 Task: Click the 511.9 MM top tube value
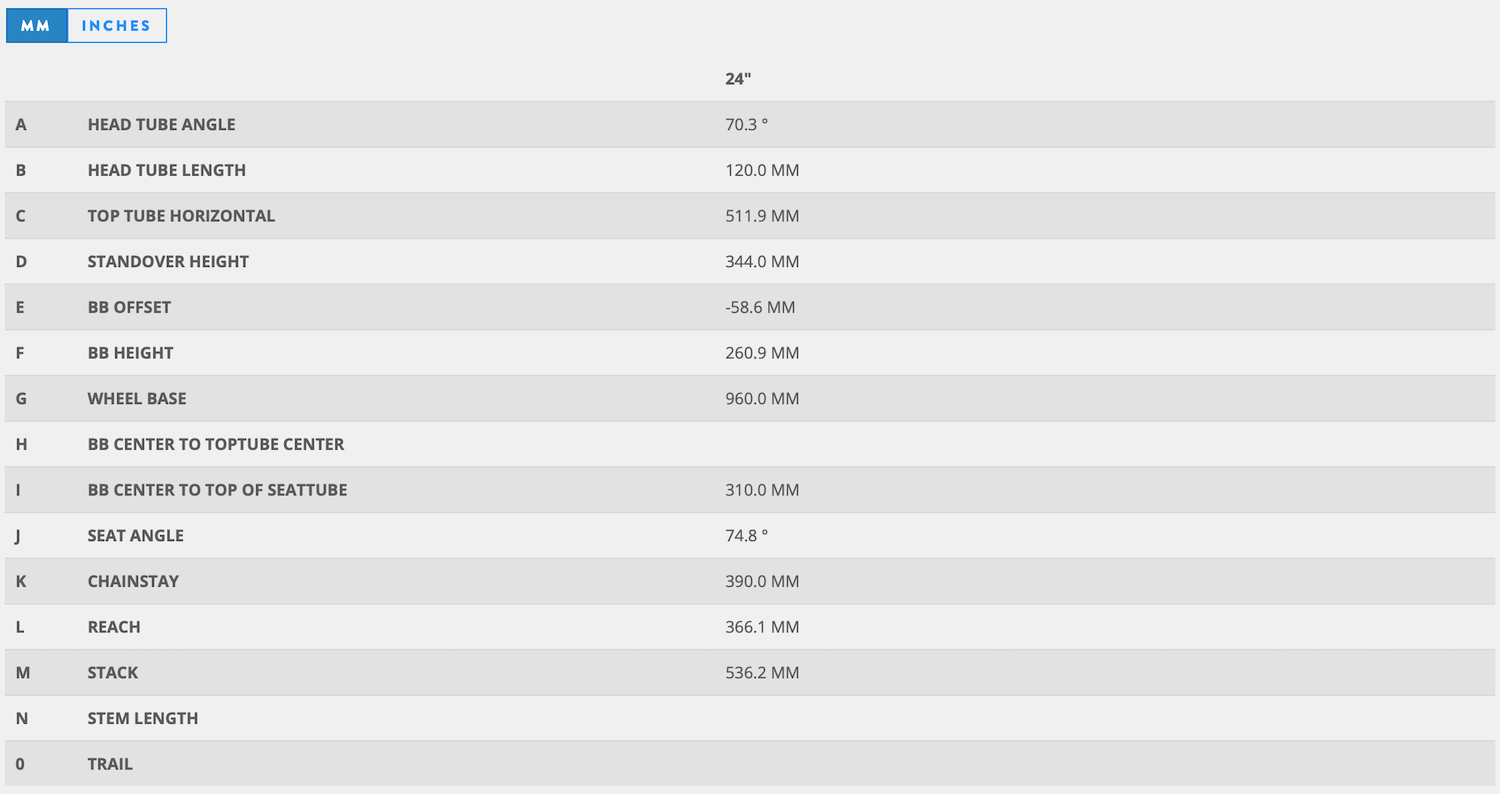pos(762,216)
